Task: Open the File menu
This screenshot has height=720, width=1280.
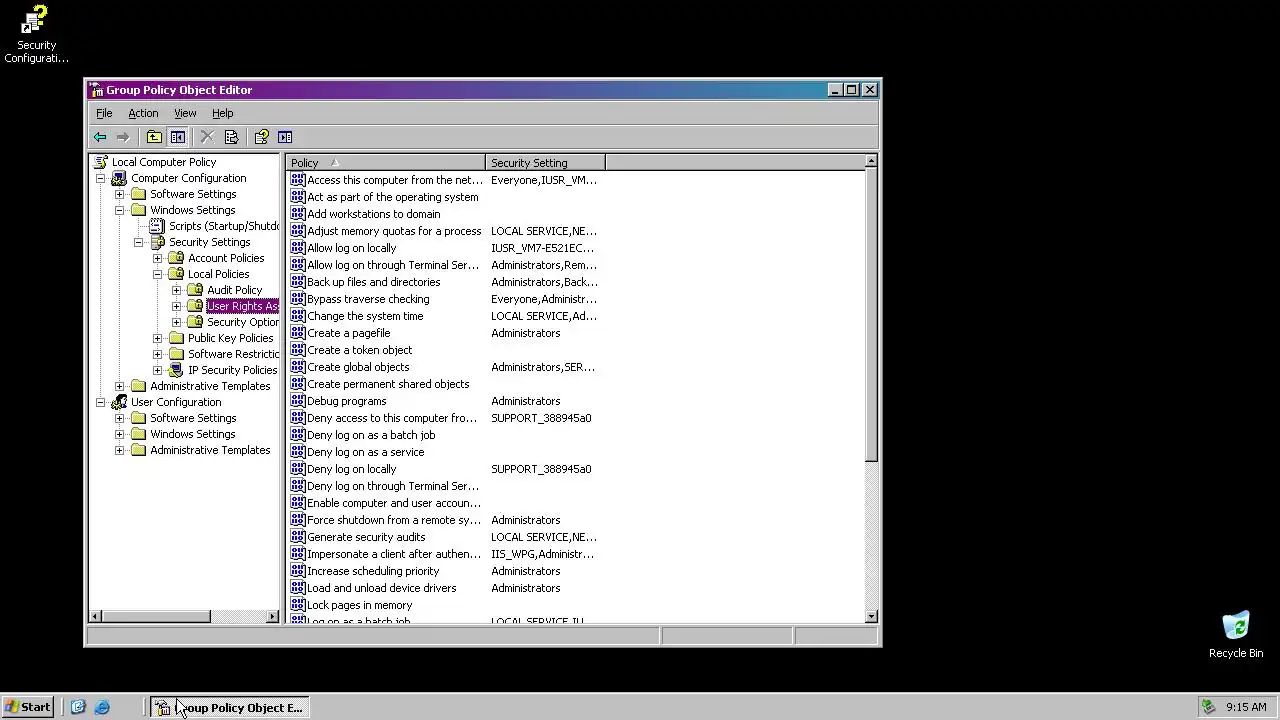Action: [x=104, y=113]
